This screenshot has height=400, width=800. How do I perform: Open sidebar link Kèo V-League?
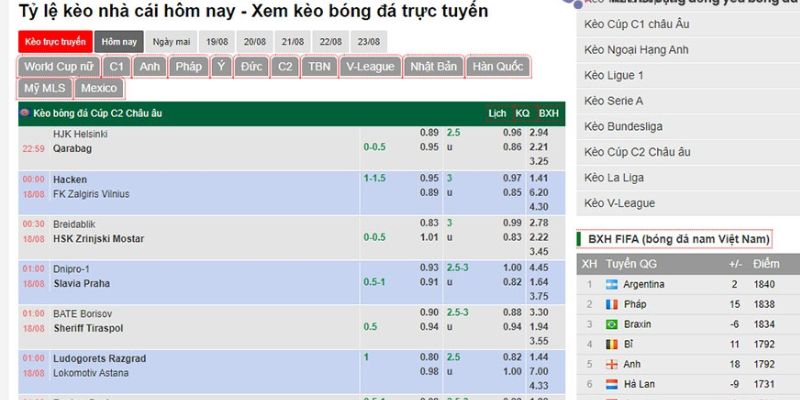pyautogui.click(x=619, y=203)
